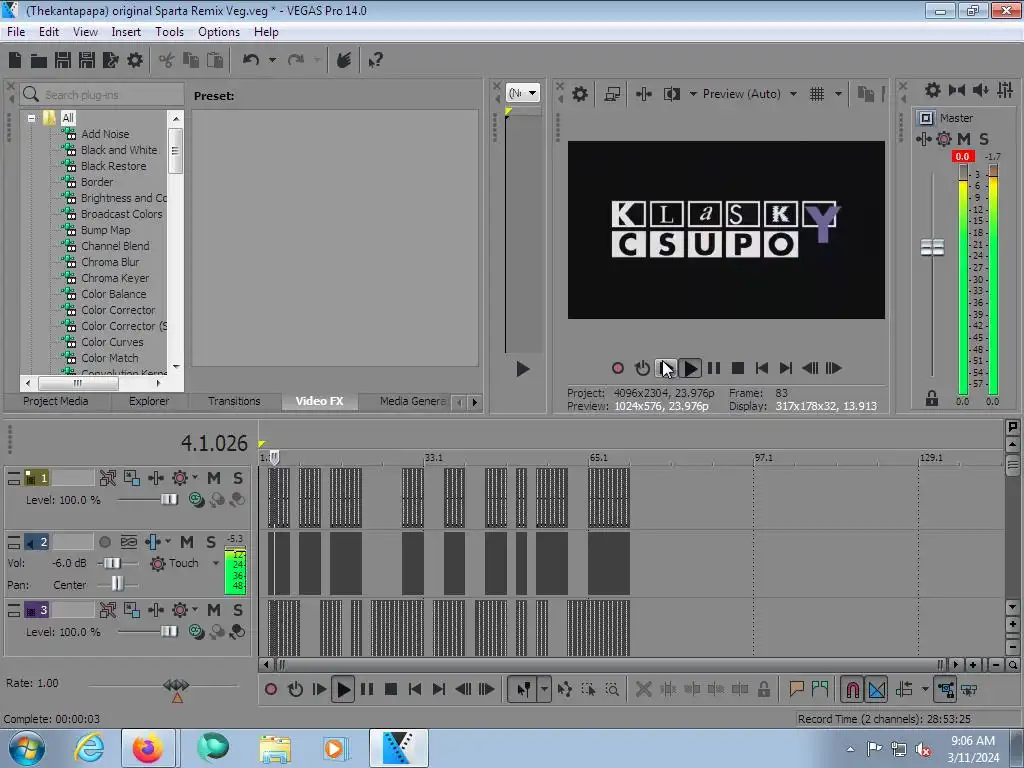Click the Split Screen View icon
Viewport: 1024px width, 768px height.
tap(671, 94)
